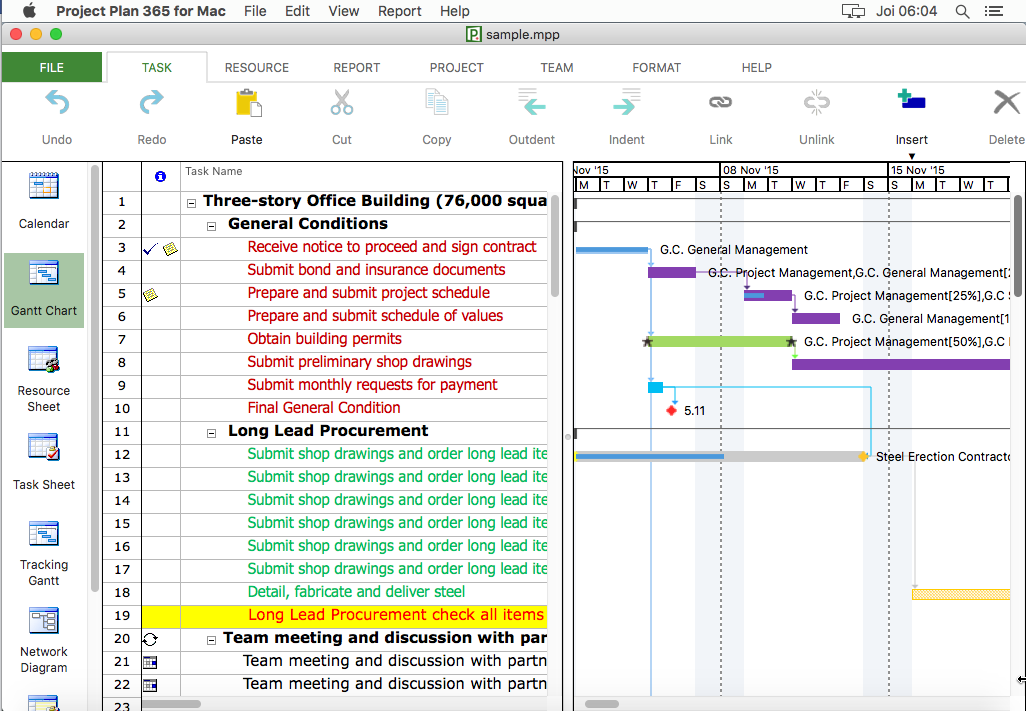Open the Resource Sheet view
The width and height of the screenshot is (1026, 711).
click(x=44, y=362)
